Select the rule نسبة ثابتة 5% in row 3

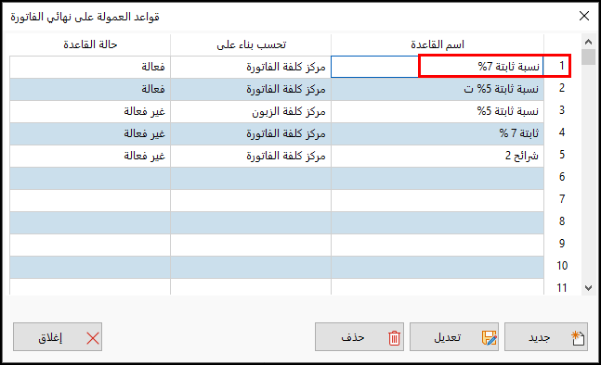pos(437,112)
